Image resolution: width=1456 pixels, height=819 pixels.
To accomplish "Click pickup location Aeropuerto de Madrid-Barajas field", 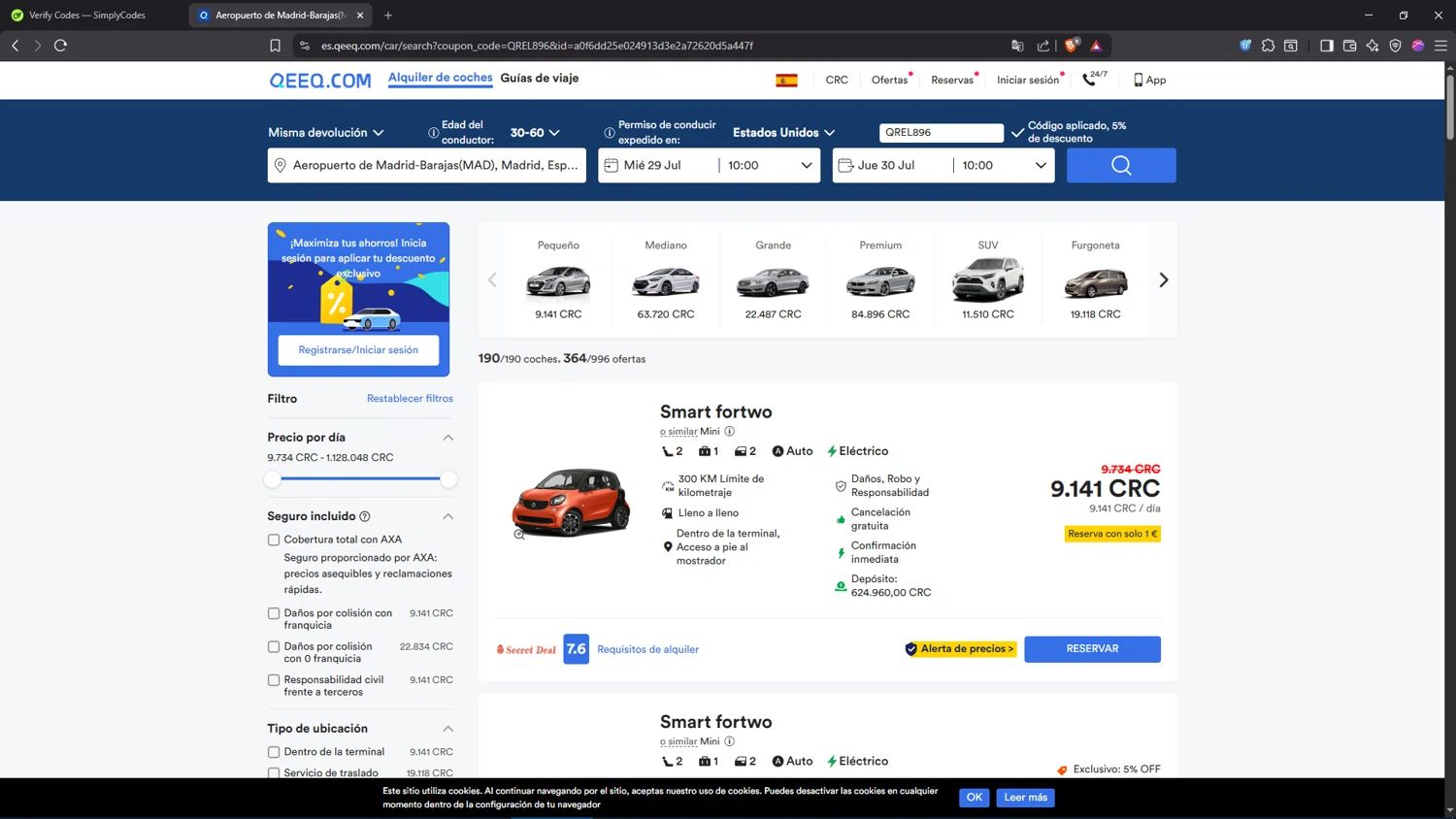I will (427, 166).
